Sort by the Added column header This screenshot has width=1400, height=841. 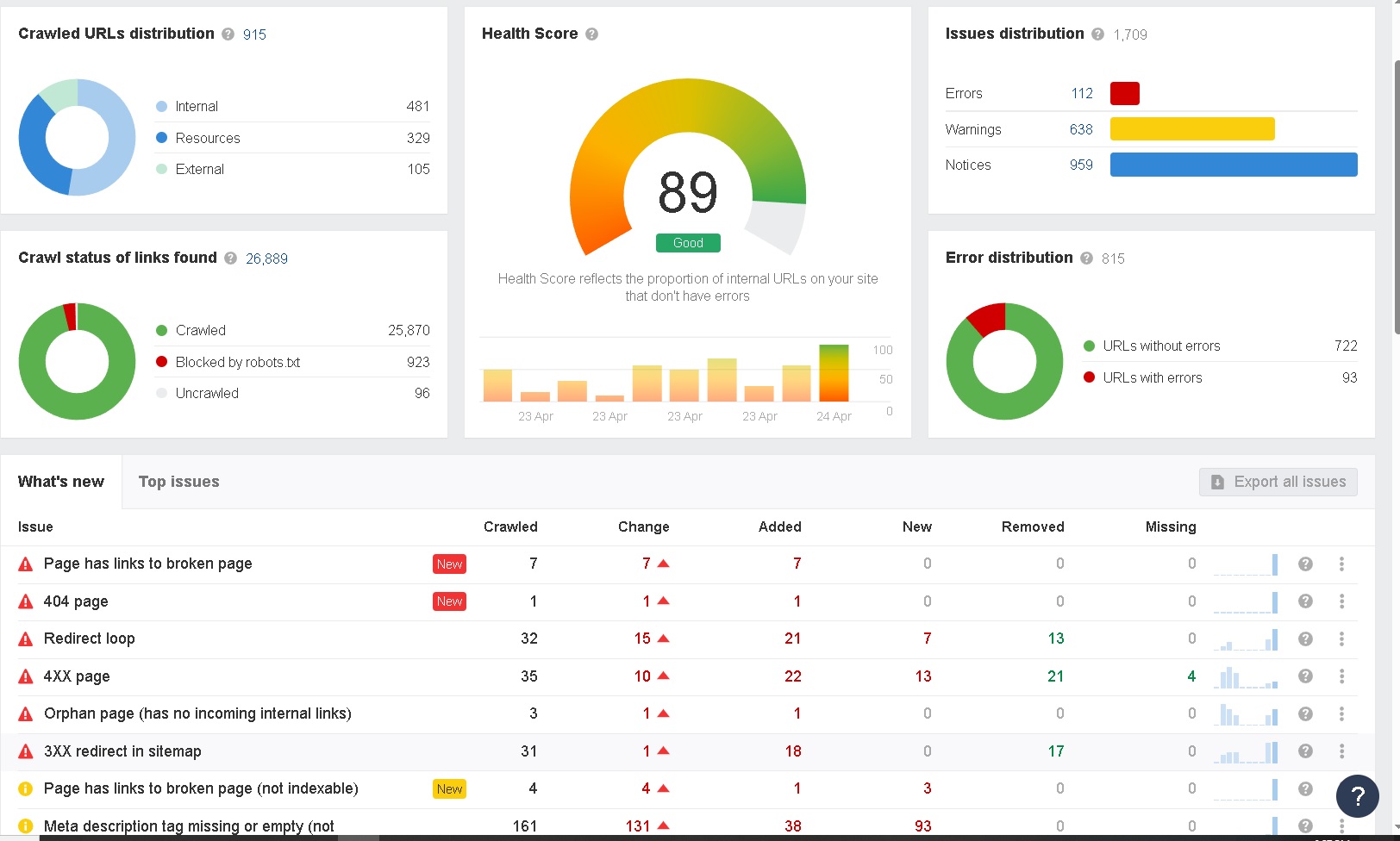779,526
